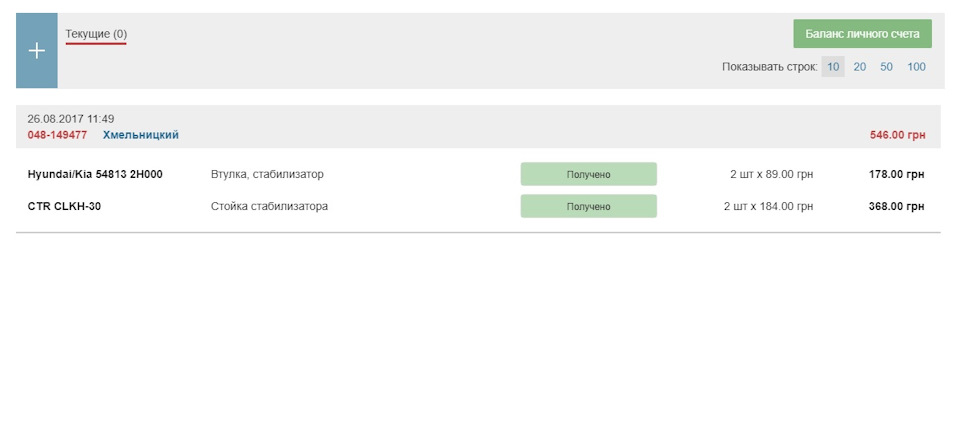Click the 368.00 грн line total
The height and width of the screenshot is (433, 960).
coord(896,206)
